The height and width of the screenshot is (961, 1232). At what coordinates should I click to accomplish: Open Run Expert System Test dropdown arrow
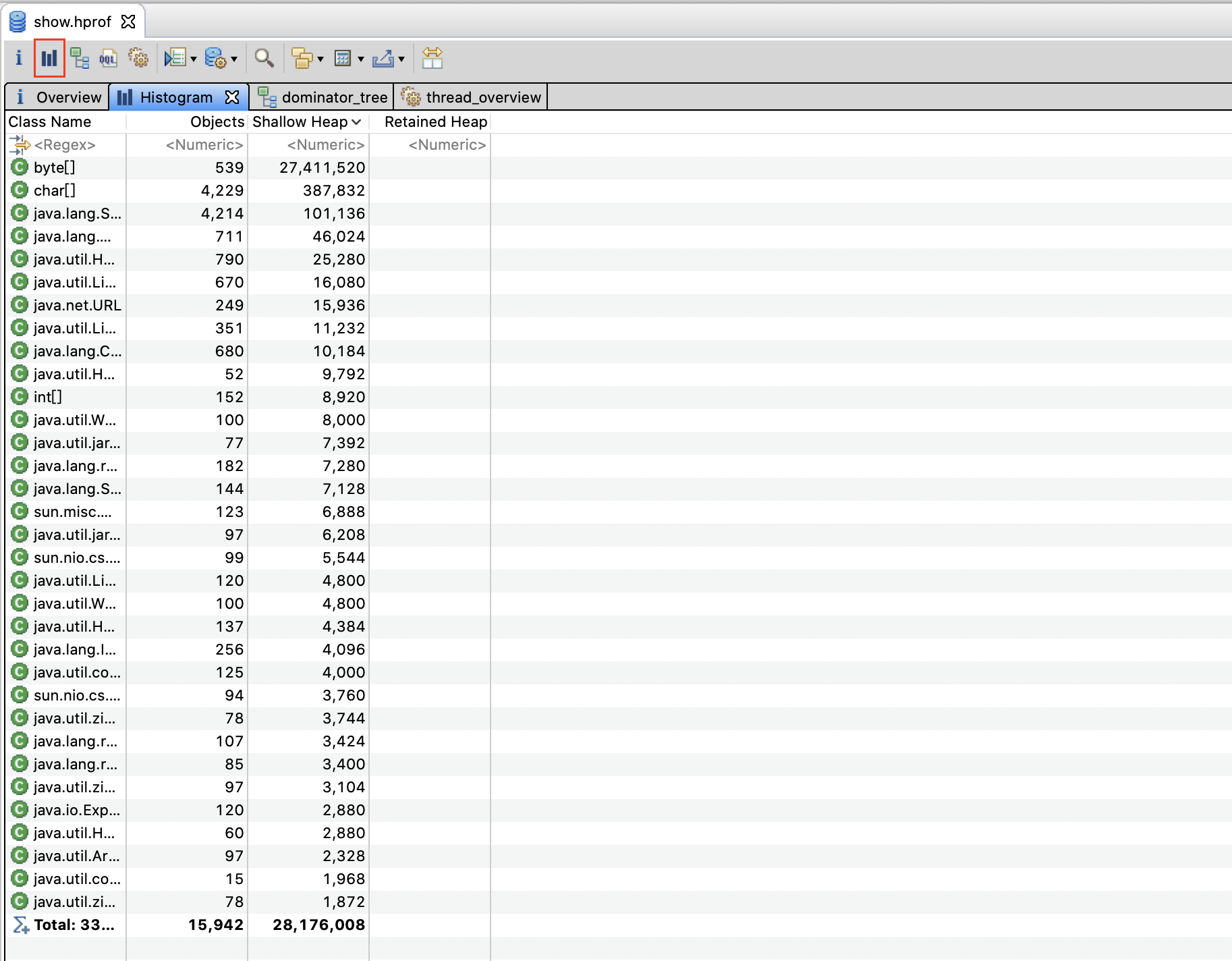coord(194,59)
